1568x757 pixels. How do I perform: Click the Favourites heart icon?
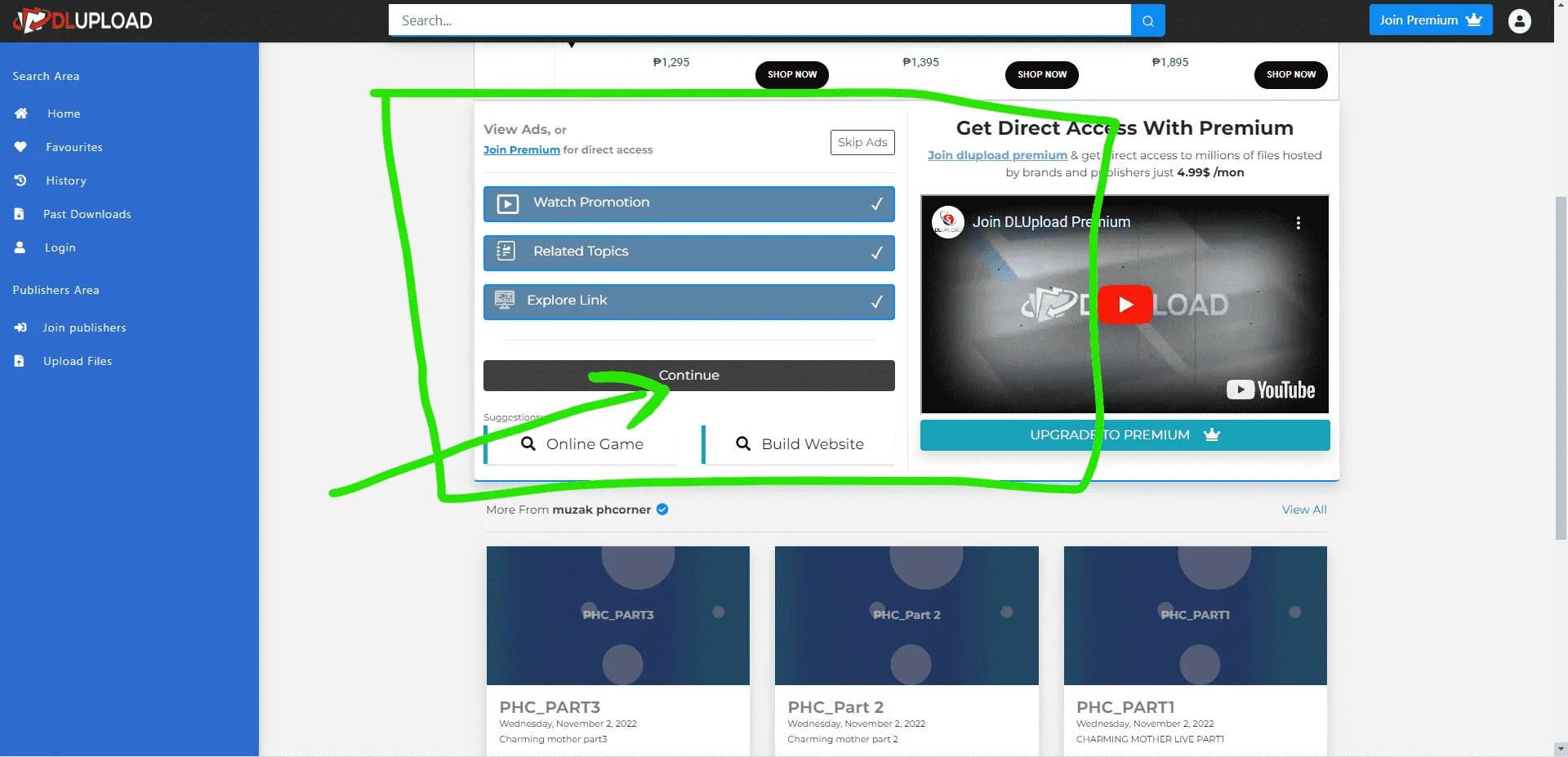(x=20, y=147)
